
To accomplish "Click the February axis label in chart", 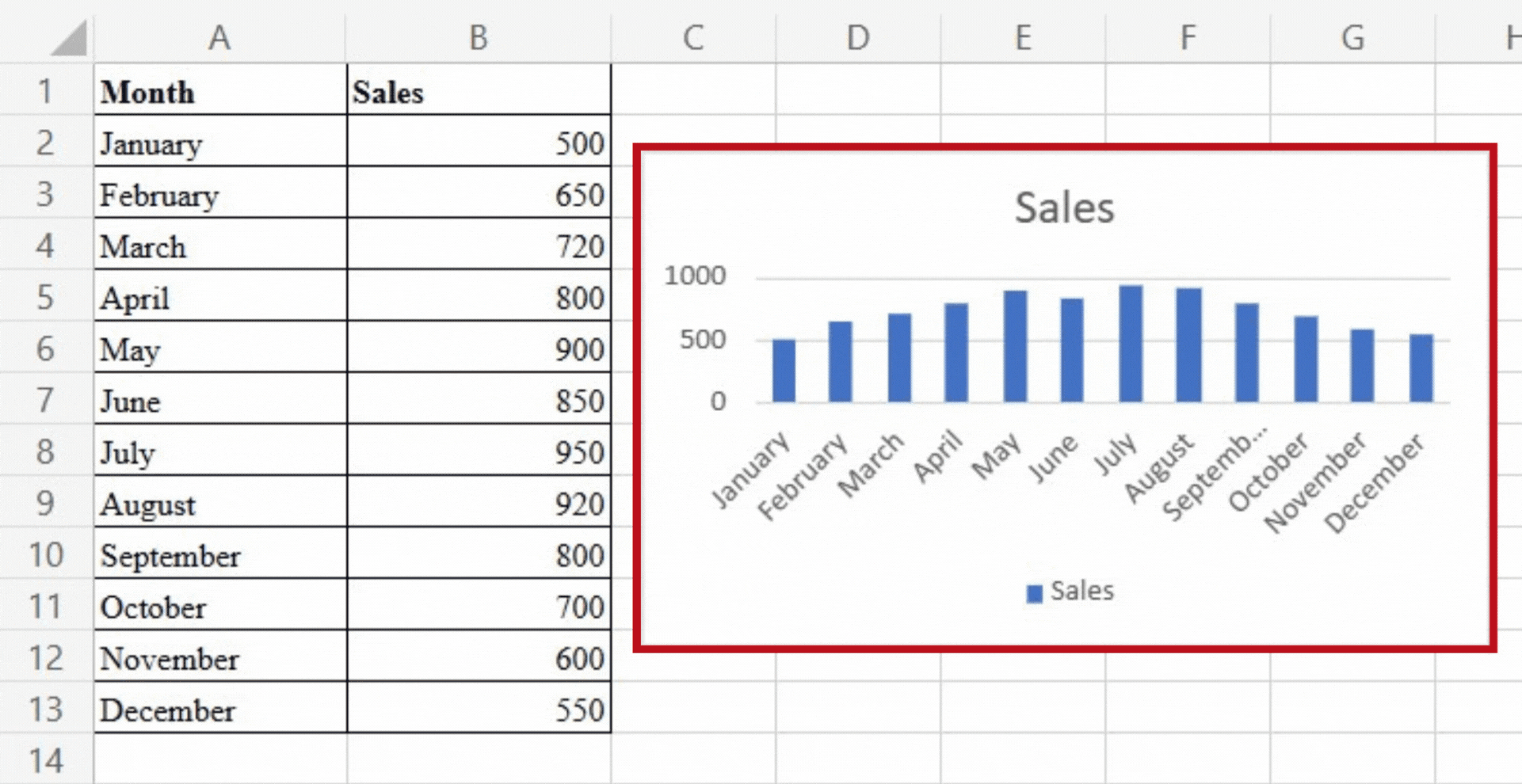I will [802, 477].
